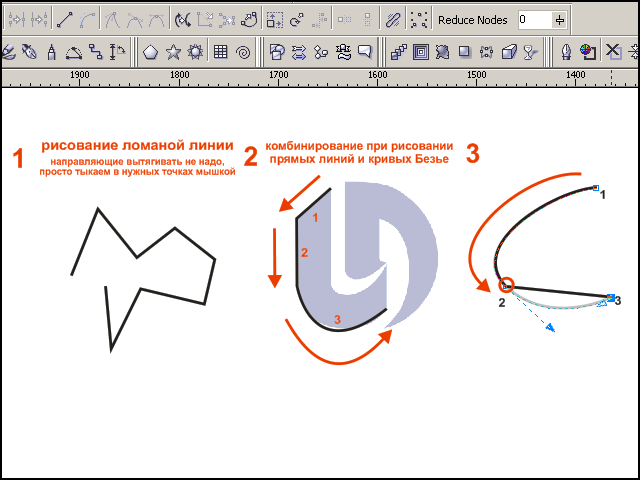Click the Reduce Nodes value field
640x480 pixels.
(x=533, y=20)
